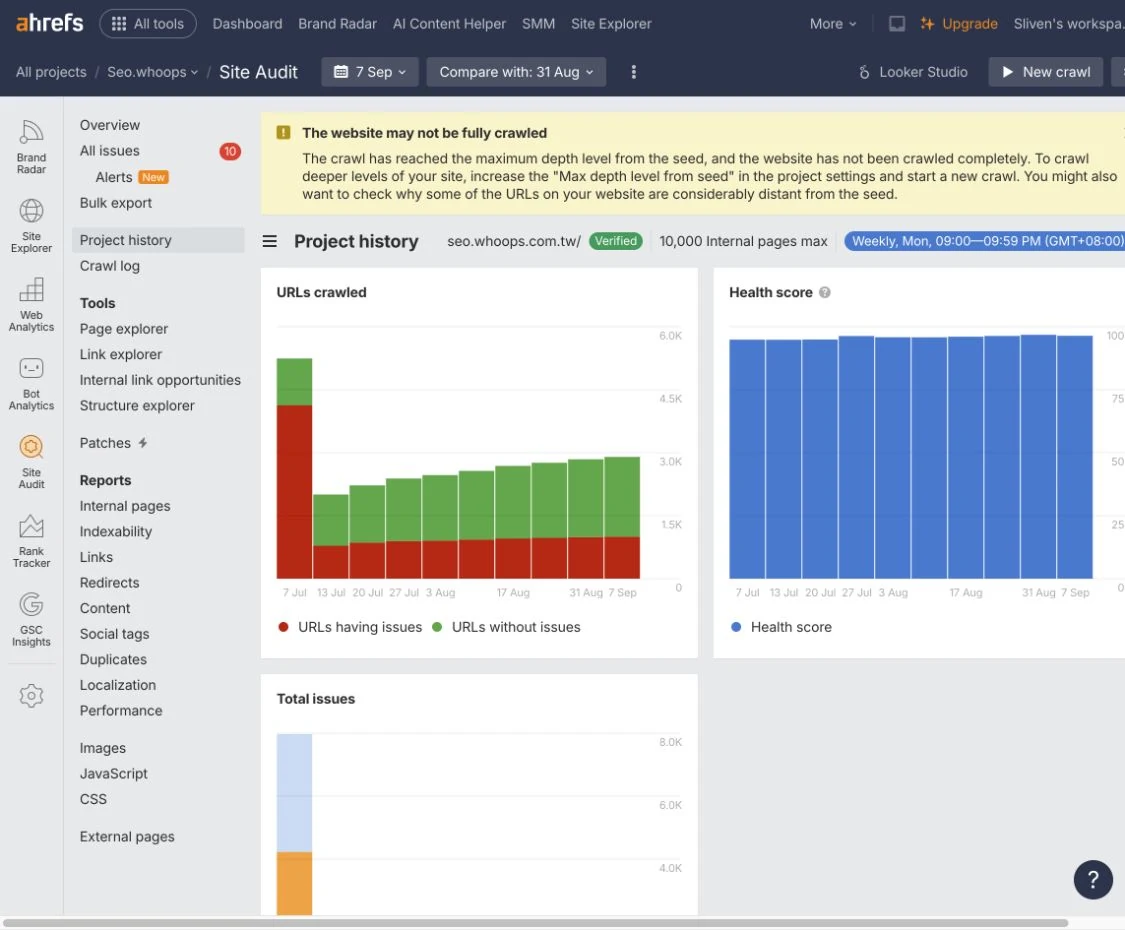Open the JavaScript report
The height and width of the screenshot is (930, 1125).
tap(113, 774)
